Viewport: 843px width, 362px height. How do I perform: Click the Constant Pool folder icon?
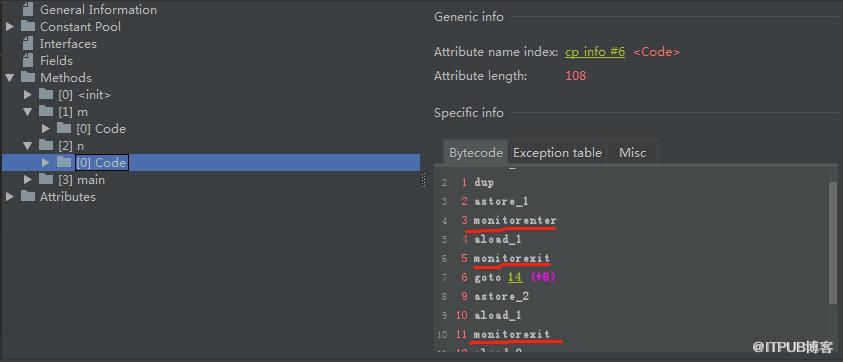[x=28, y=26]
